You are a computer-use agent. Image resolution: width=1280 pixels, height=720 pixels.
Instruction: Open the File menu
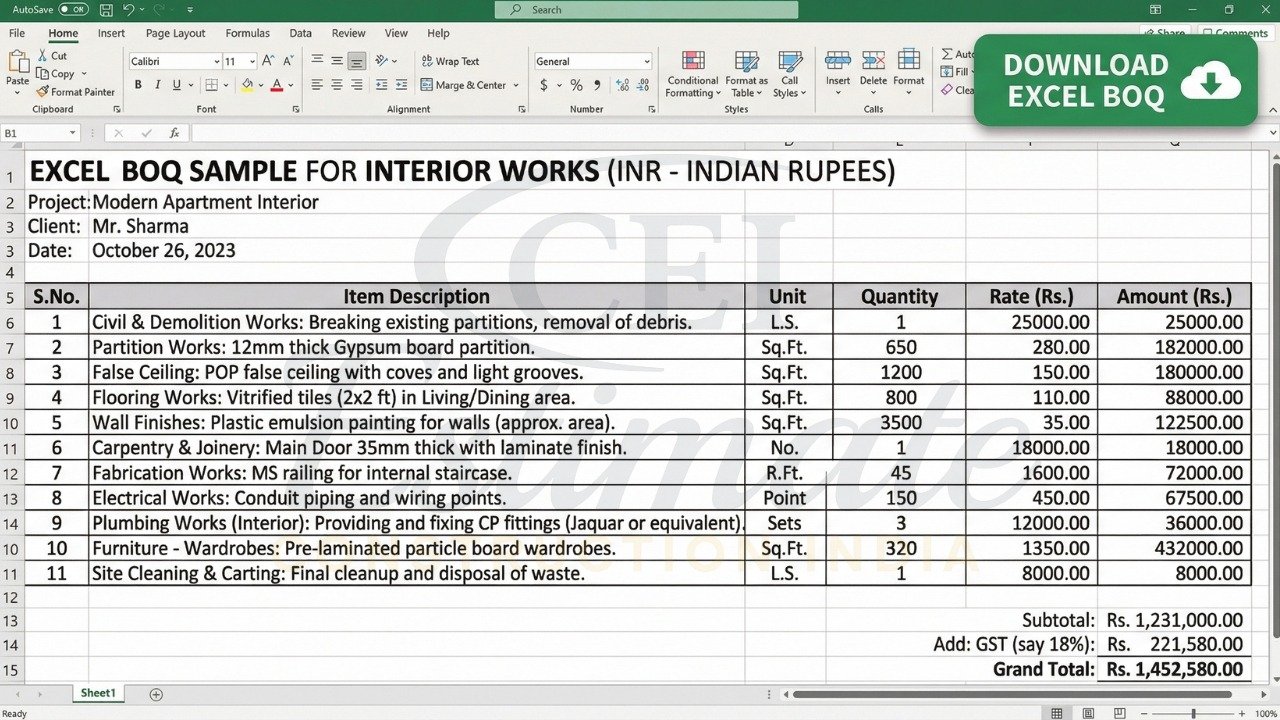(17, 33)
